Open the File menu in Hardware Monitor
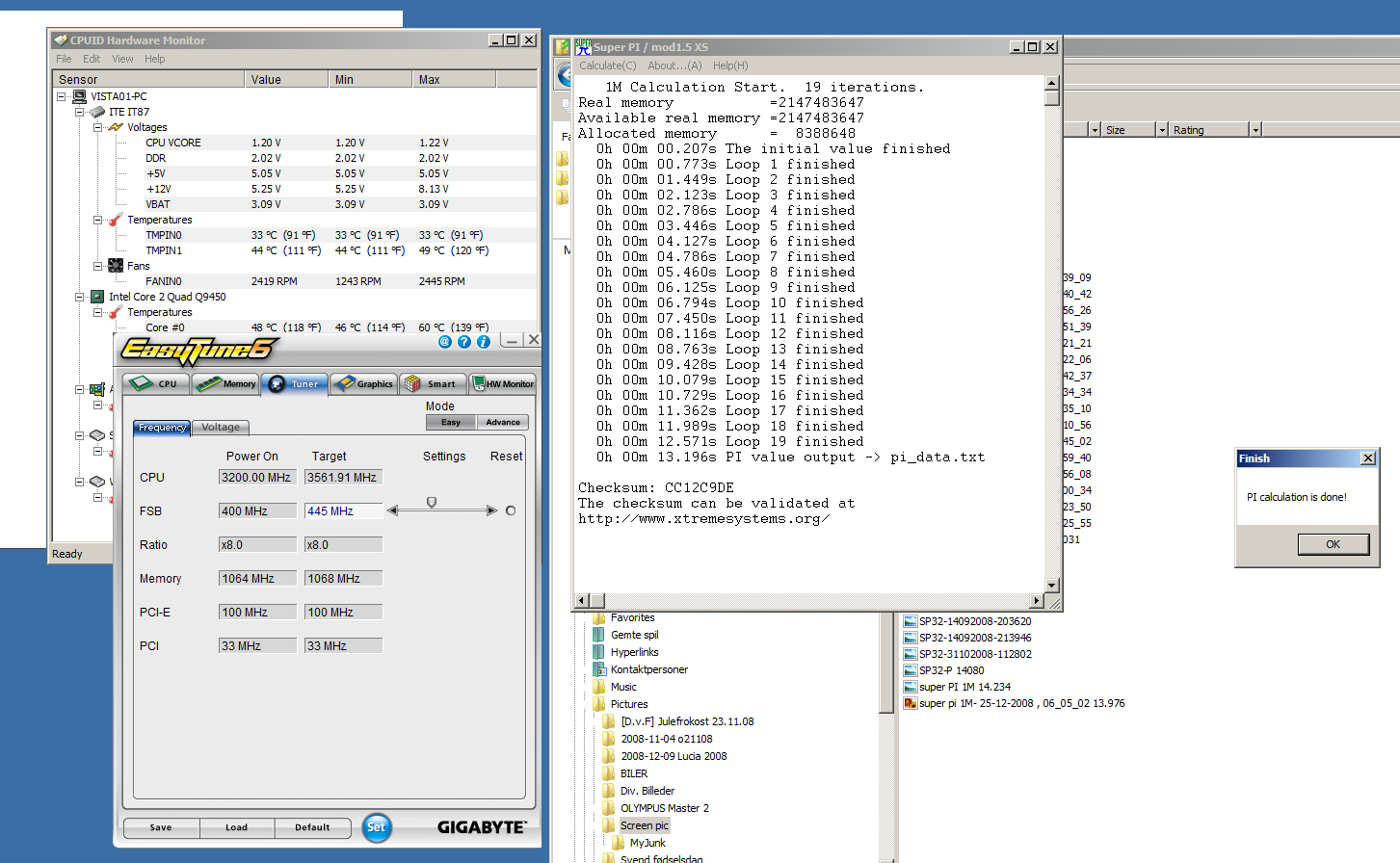This screenshot has height=863, width=1400. click(x=64, y=59)
